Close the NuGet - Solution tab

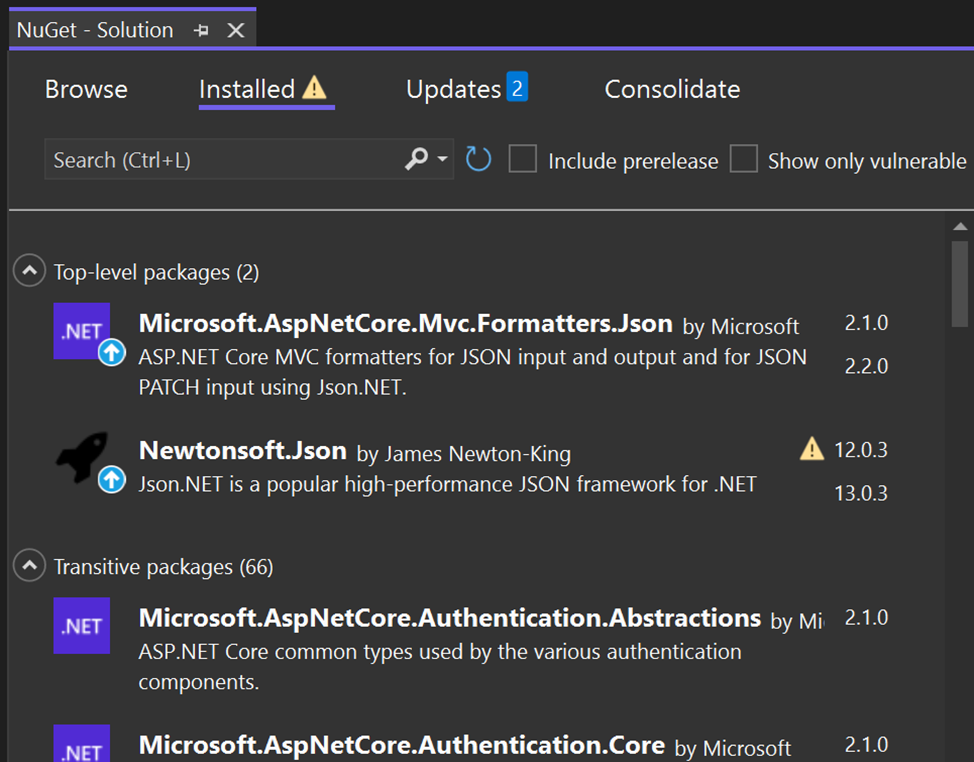pyautogui.click(x=236, y=30)
